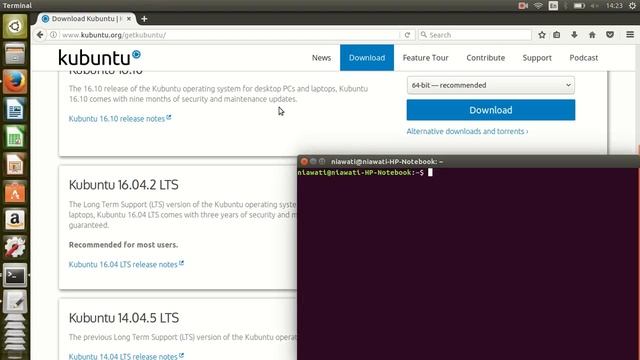This screenshot has width=640, height=360.
Task: Click the kubuntu logo
Action: pyautogui.click(x=100, y=57)
